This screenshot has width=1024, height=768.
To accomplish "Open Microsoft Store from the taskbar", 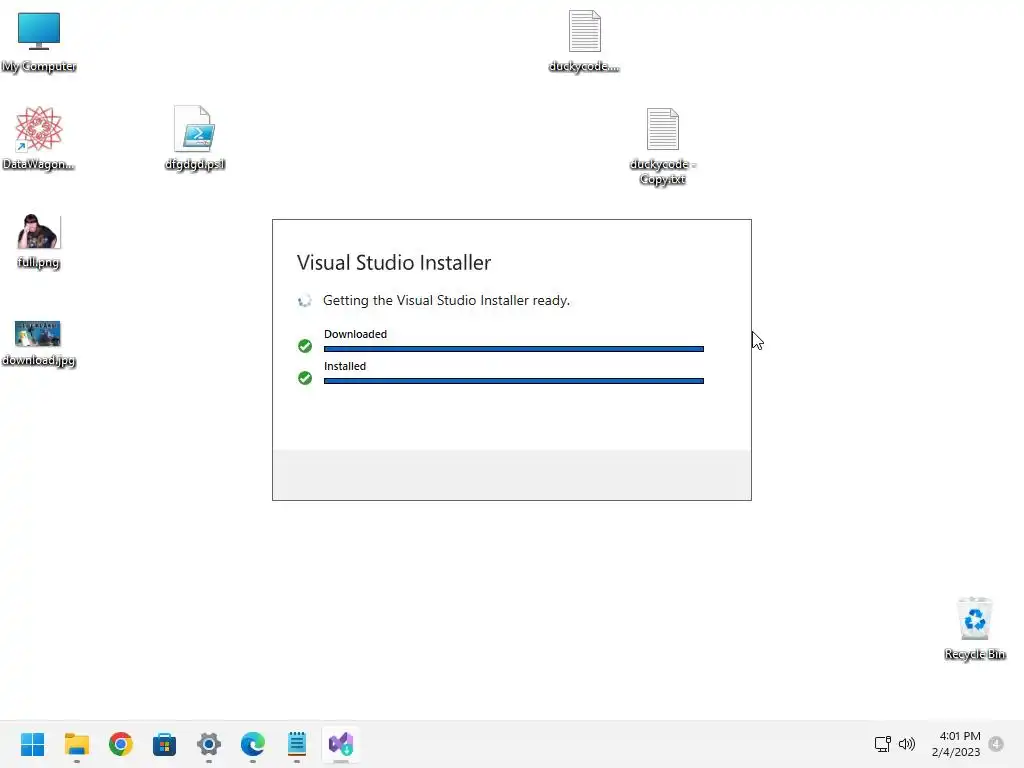I will (x=165, y=744).
